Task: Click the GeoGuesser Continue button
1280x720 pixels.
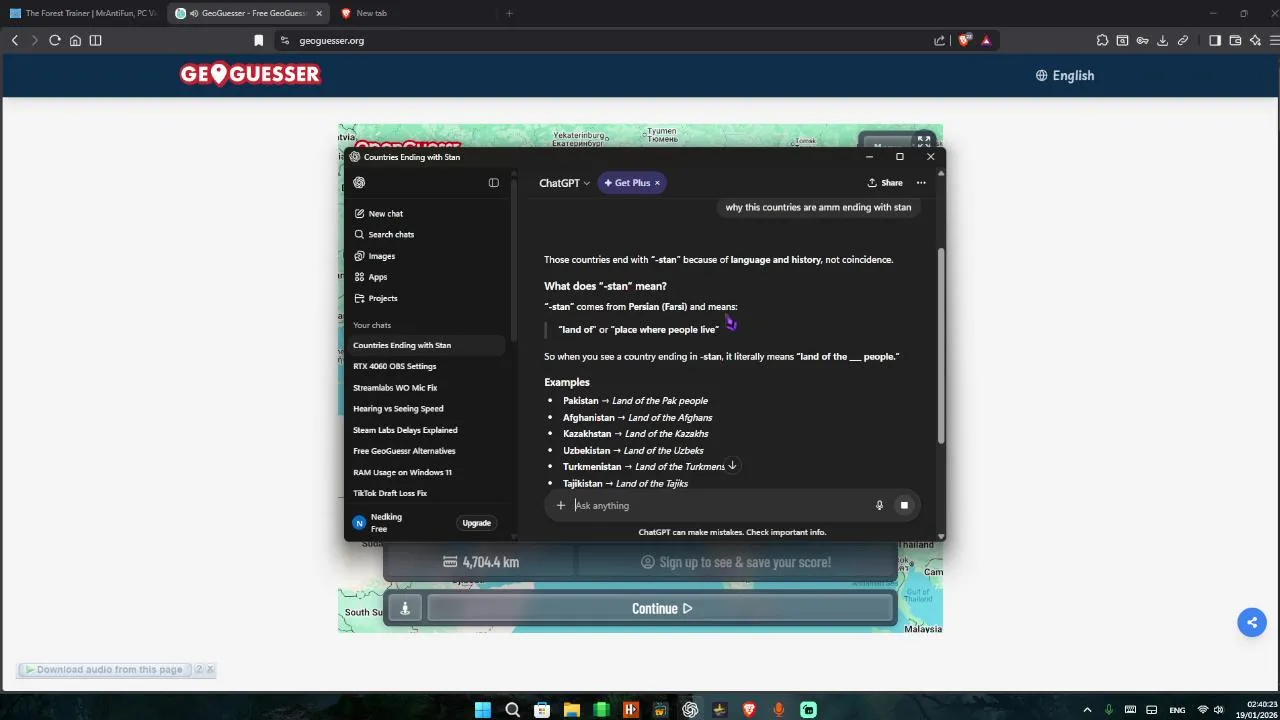Action: [661, 608]
